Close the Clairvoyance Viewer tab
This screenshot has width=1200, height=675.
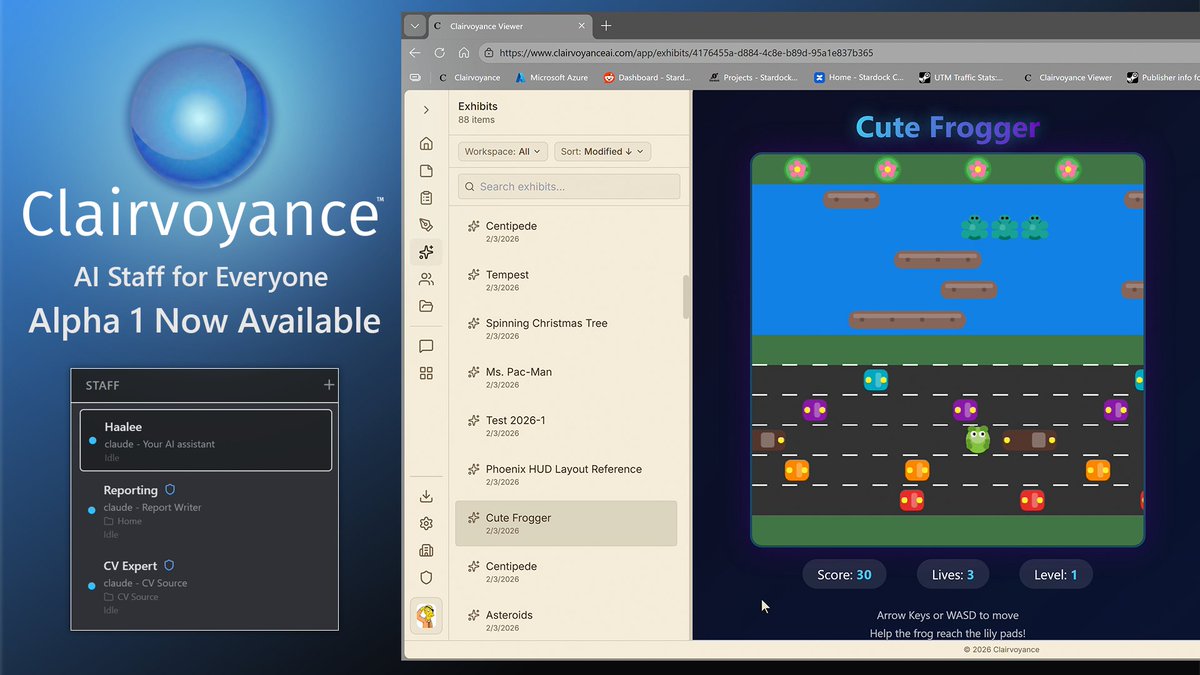pyautogui.click(x=582, y=26)
